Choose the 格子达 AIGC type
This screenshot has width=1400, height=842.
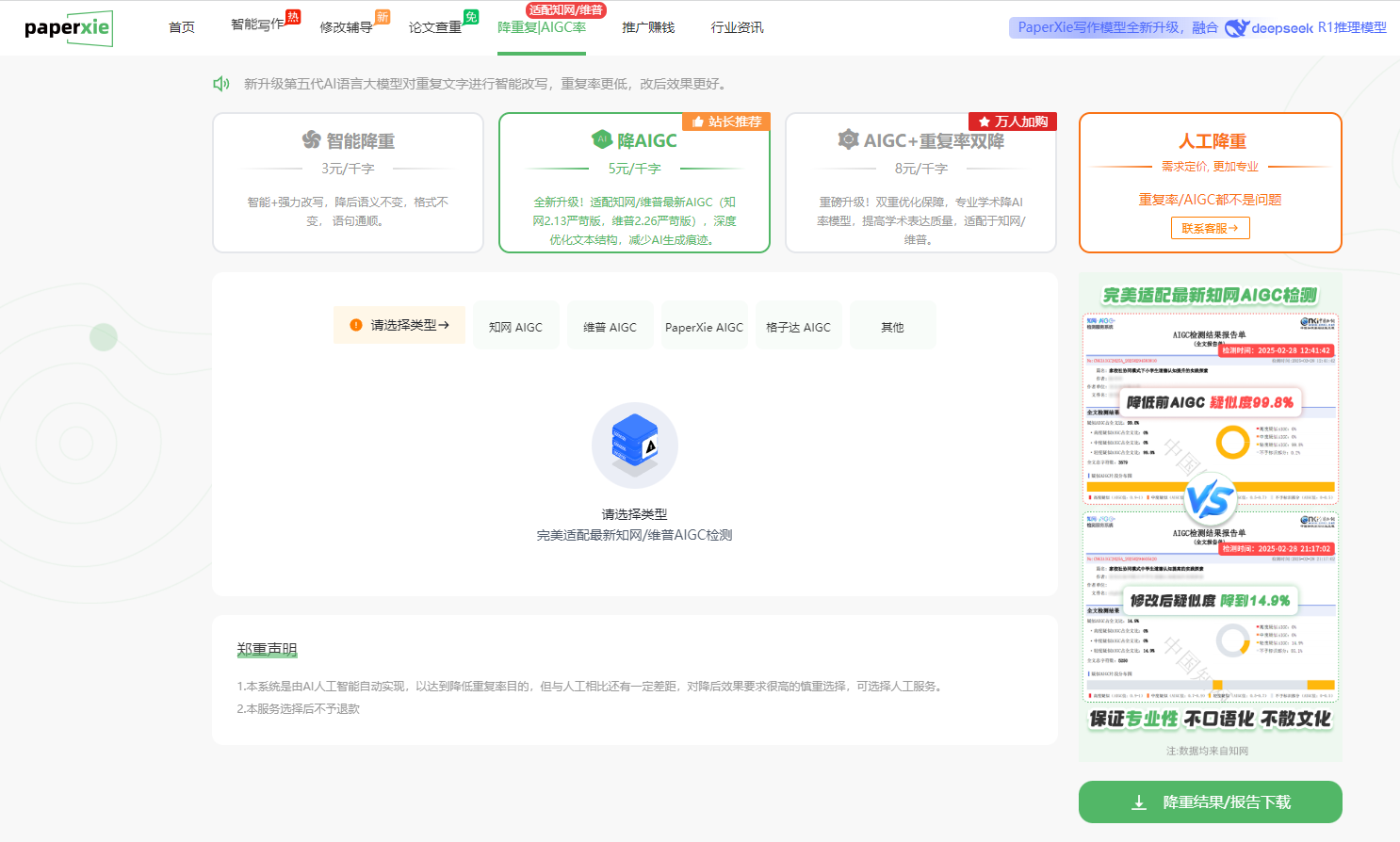(798, 326)
